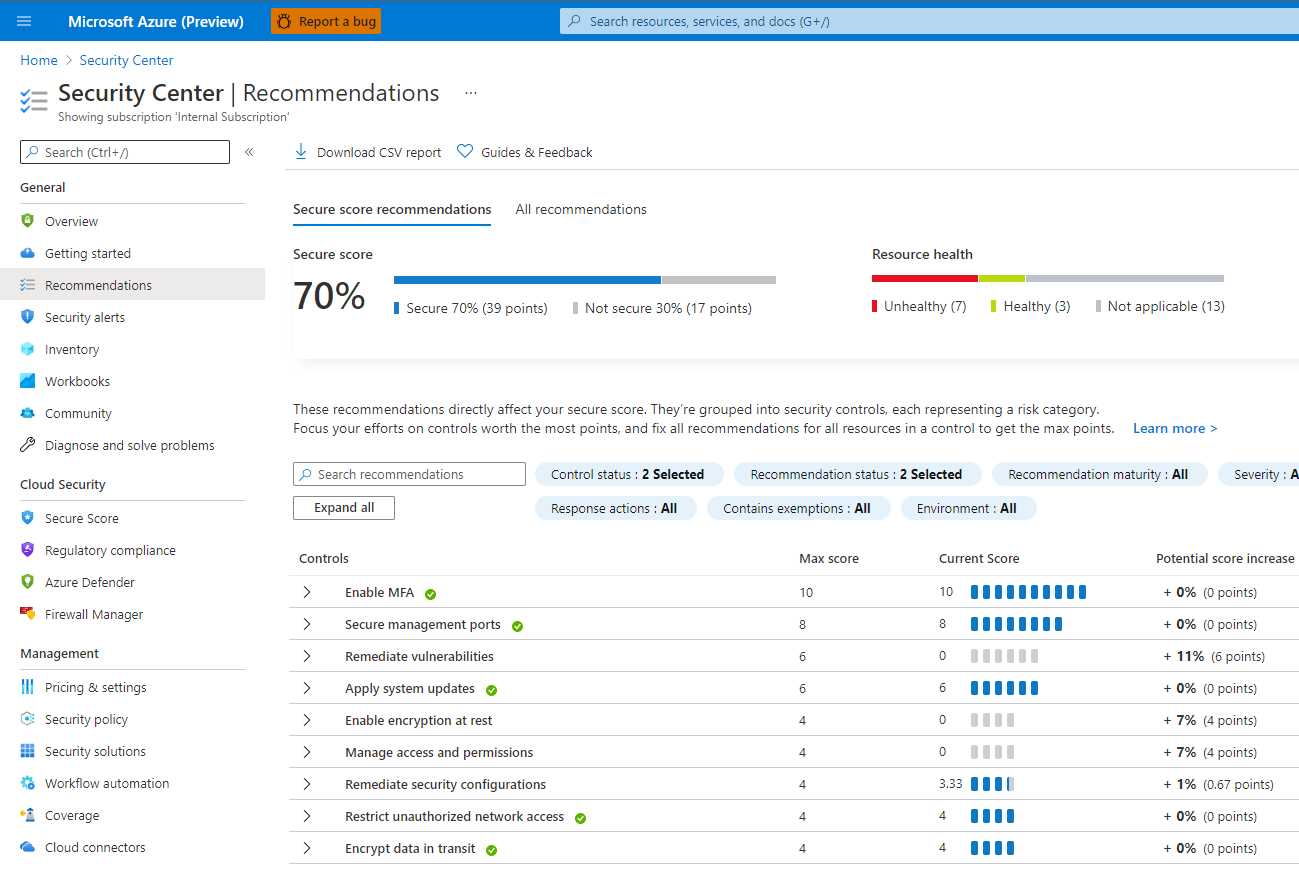This screenshot has height=870, width=1299.
Task: Click the Expand all button
Action: pos(343,508)
